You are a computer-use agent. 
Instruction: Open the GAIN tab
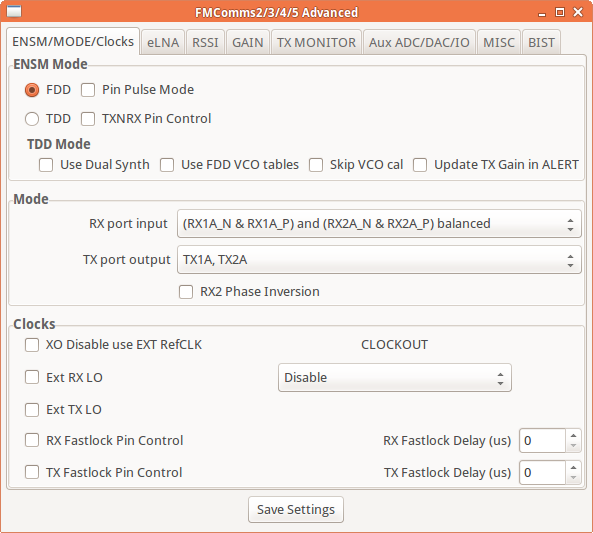pos(248,42)
